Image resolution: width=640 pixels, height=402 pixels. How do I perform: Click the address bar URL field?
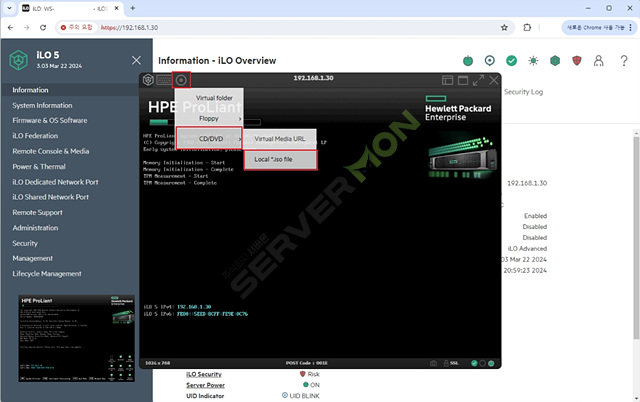(x=286, y=27)
